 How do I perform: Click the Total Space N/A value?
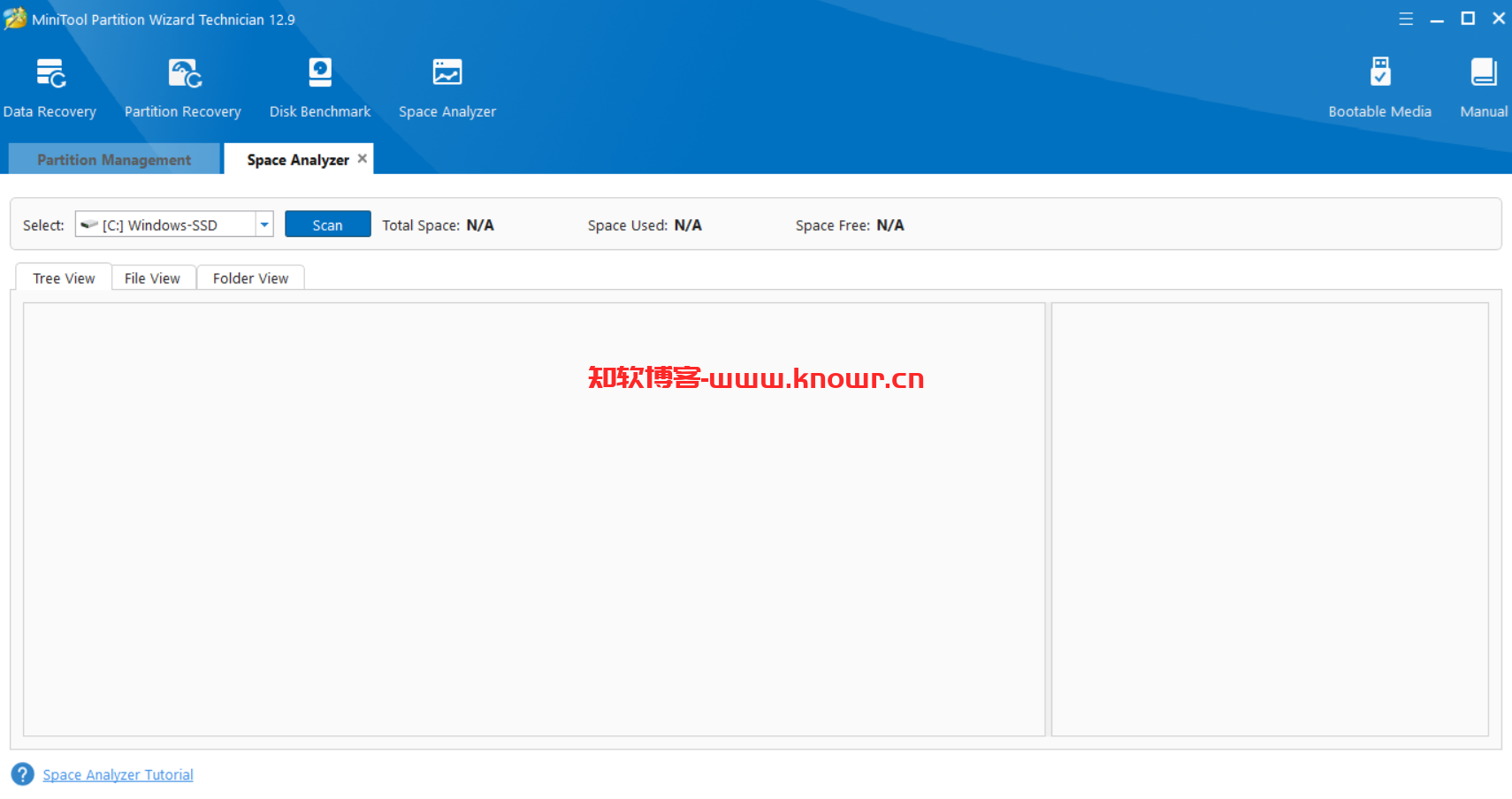[x=480, y=225]
